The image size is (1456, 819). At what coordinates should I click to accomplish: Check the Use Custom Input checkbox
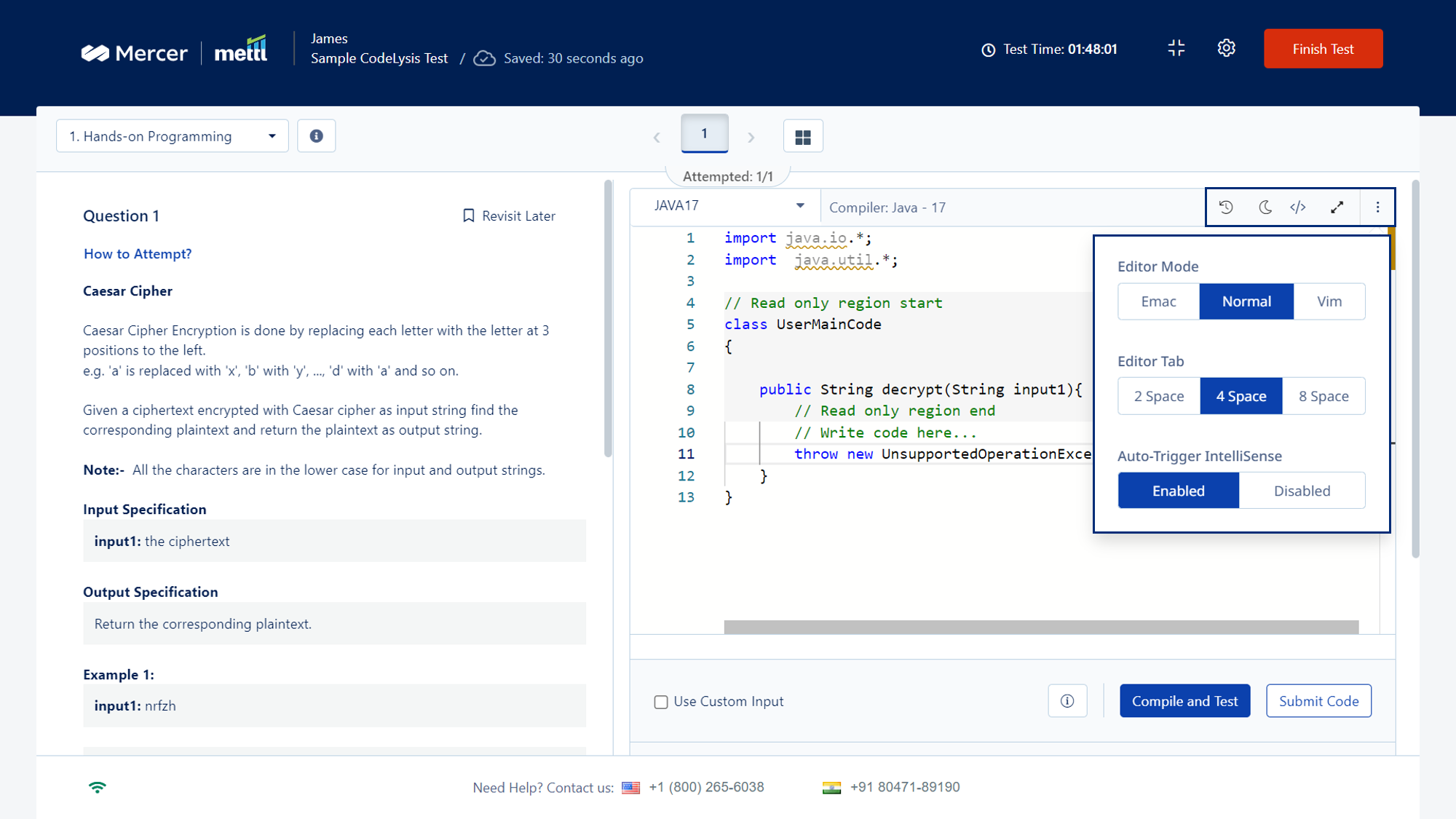tap(661, 702)
